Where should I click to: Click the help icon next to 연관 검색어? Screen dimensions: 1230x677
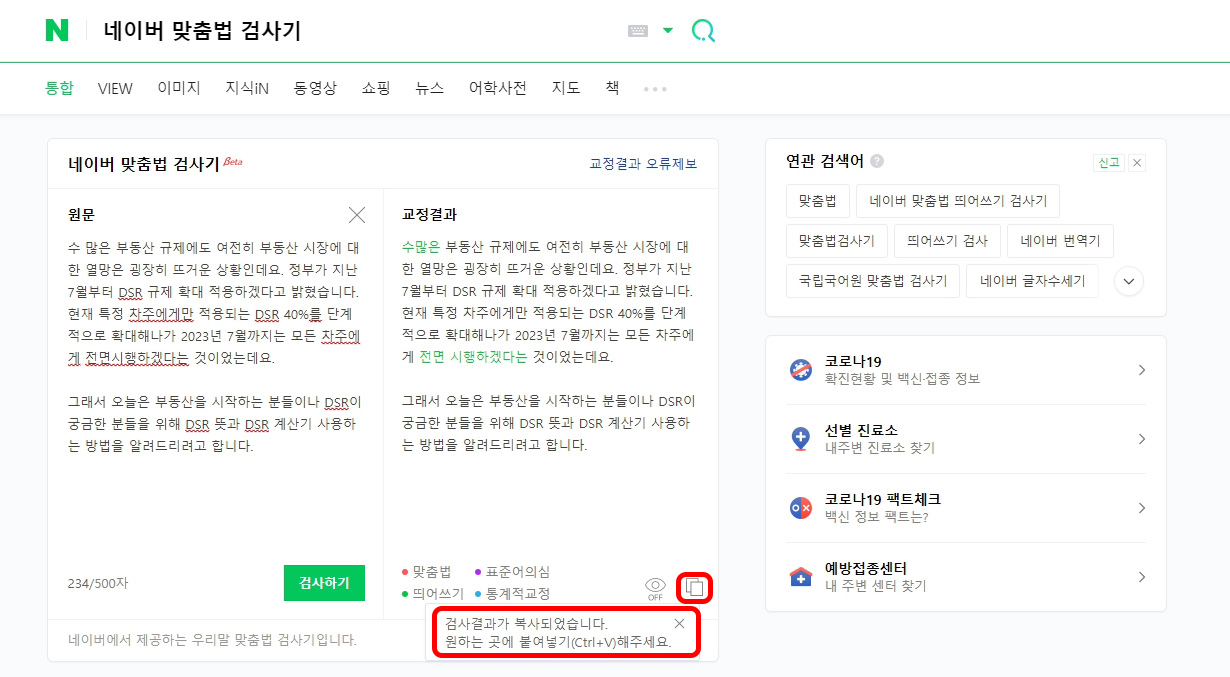point(877,161)
